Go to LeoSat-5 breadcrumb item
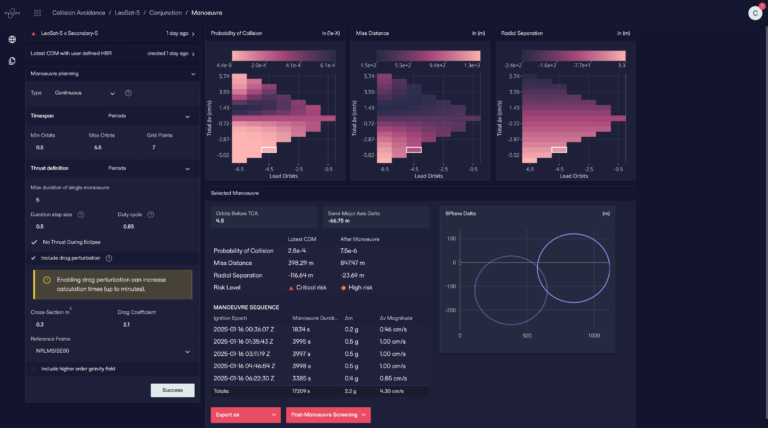 pos(127,13)
